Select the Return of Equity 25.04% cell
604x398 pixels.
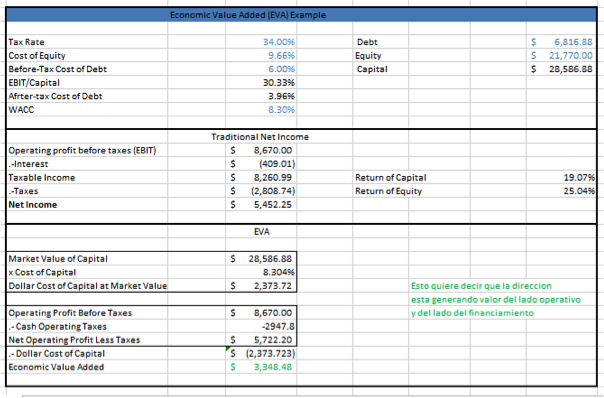pos(561,191)
